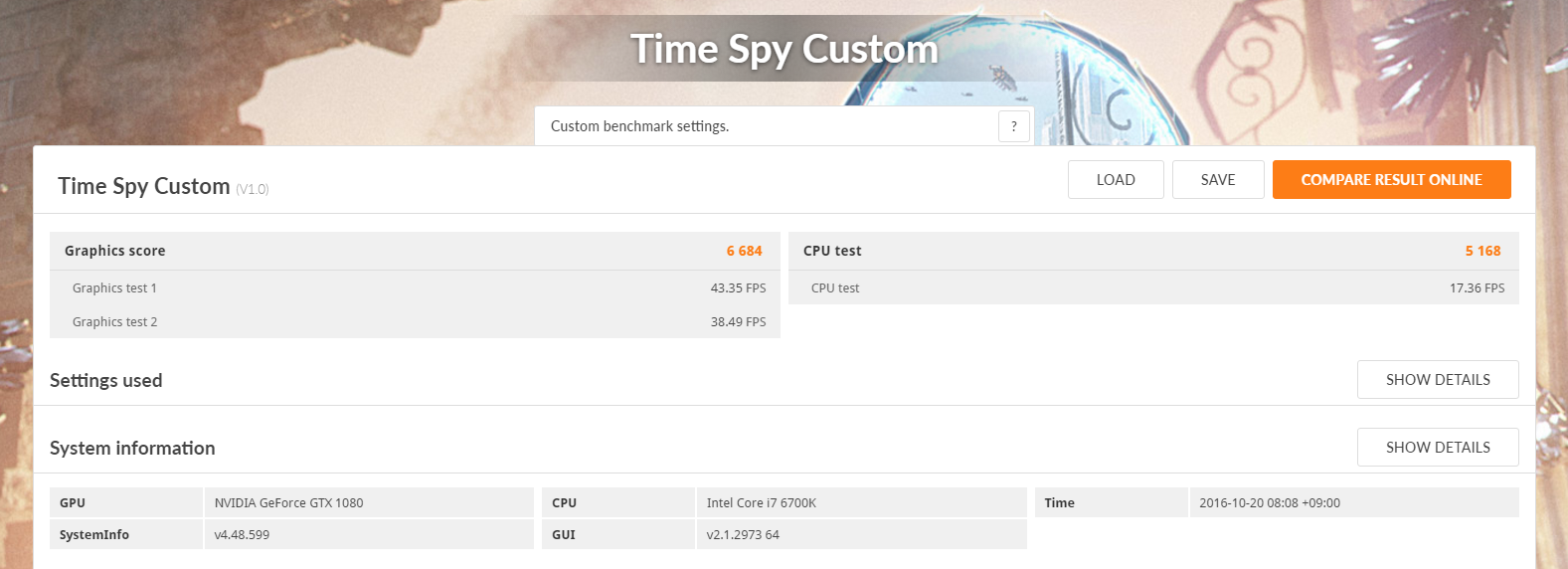1568x569 pixels.
Task: Click the GUI version v2.1.2973 value
Action: 743,535
